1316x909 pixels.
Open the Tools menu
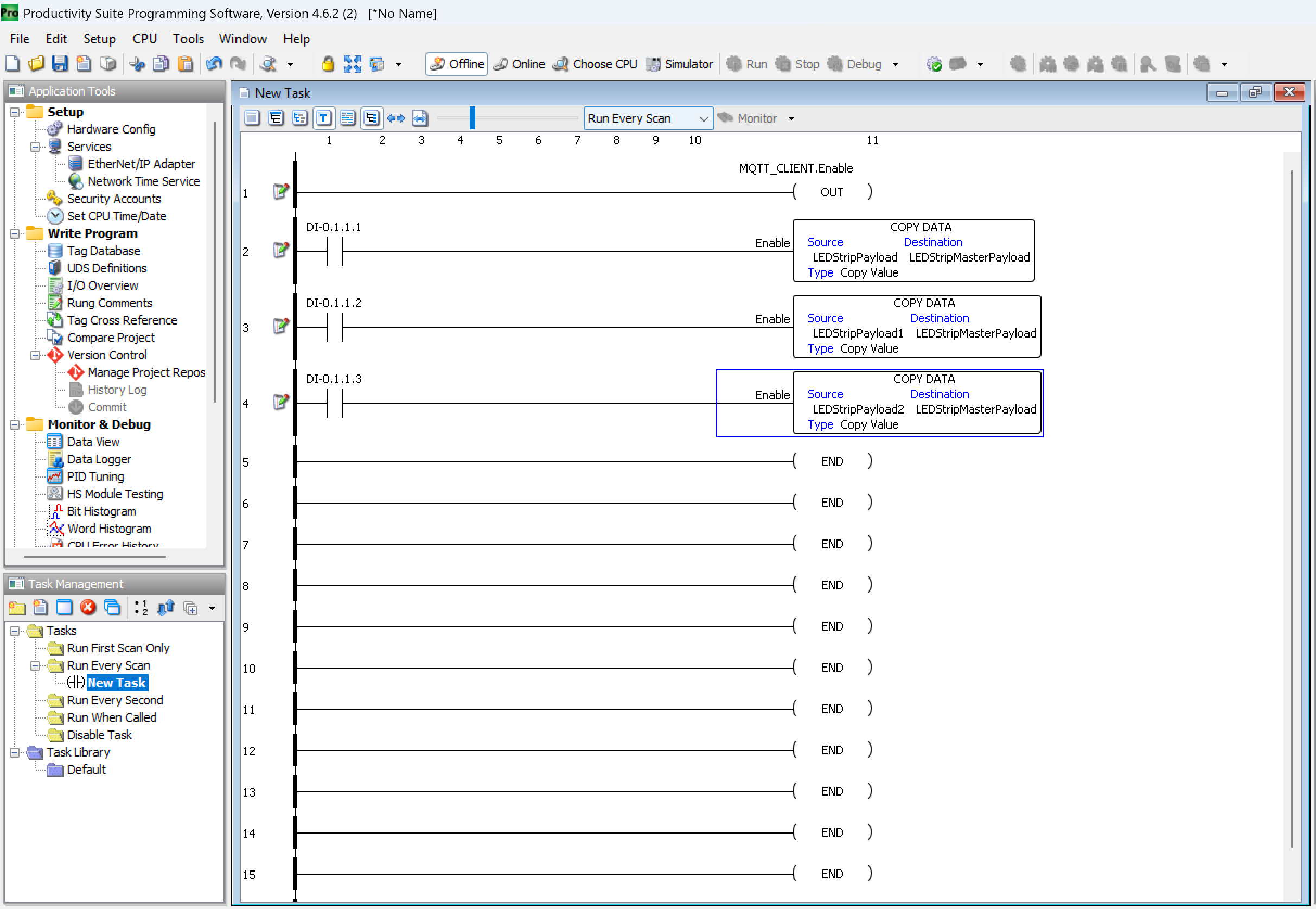coord(188,39)
